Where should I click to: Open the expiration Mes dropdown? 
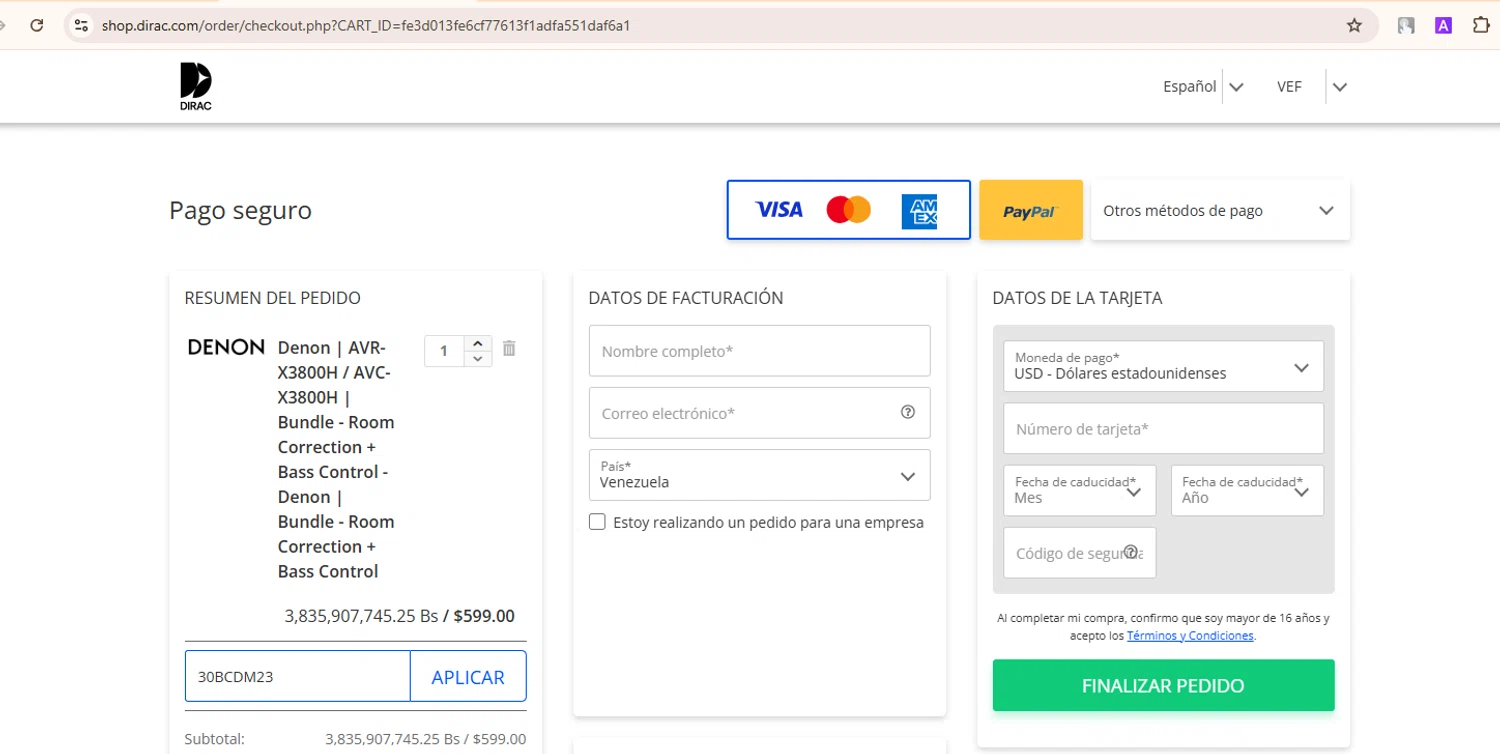point(1079,490)
